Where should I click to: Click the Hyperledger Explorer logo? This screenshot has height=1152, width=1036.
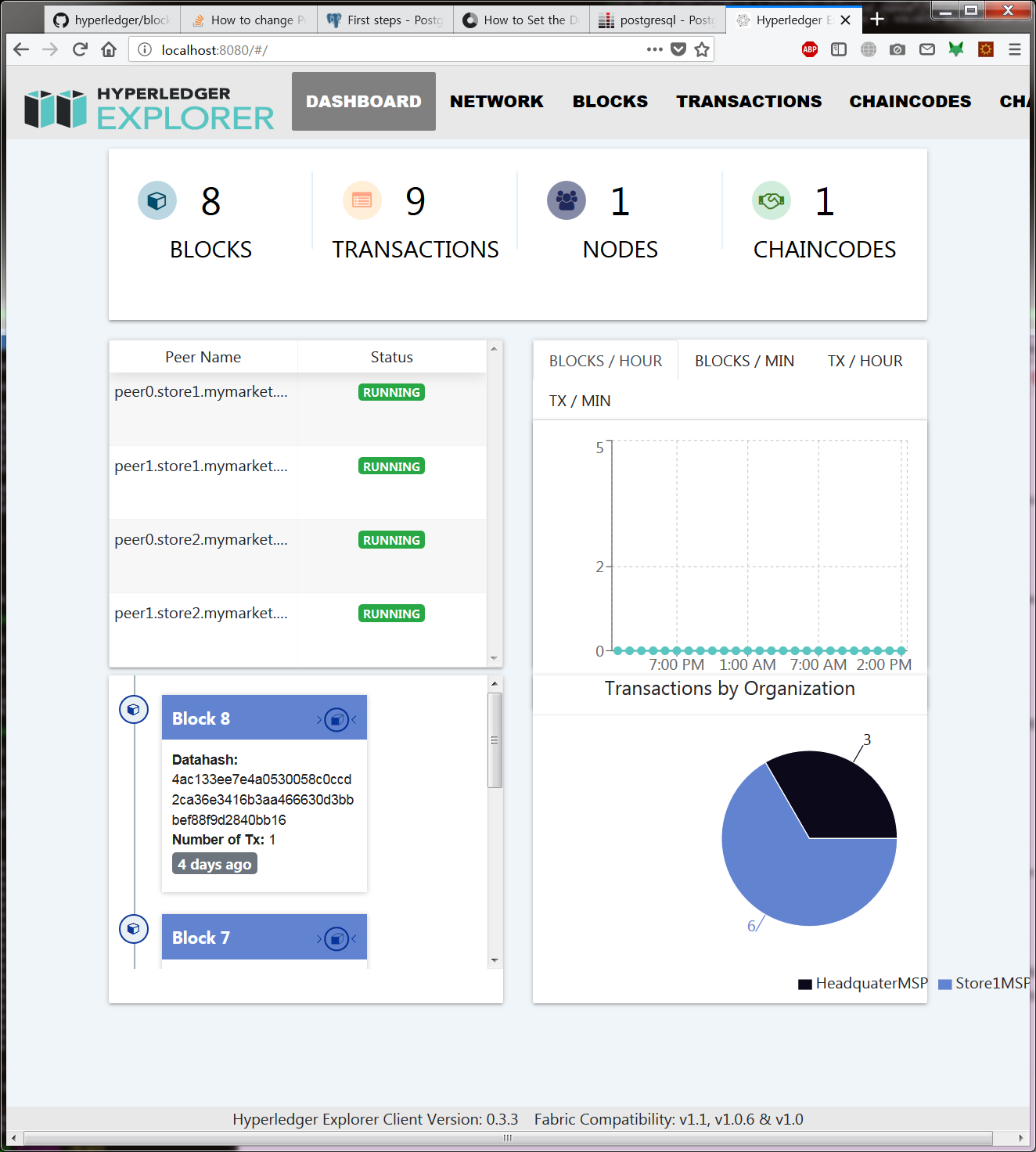tap(149, 108)
